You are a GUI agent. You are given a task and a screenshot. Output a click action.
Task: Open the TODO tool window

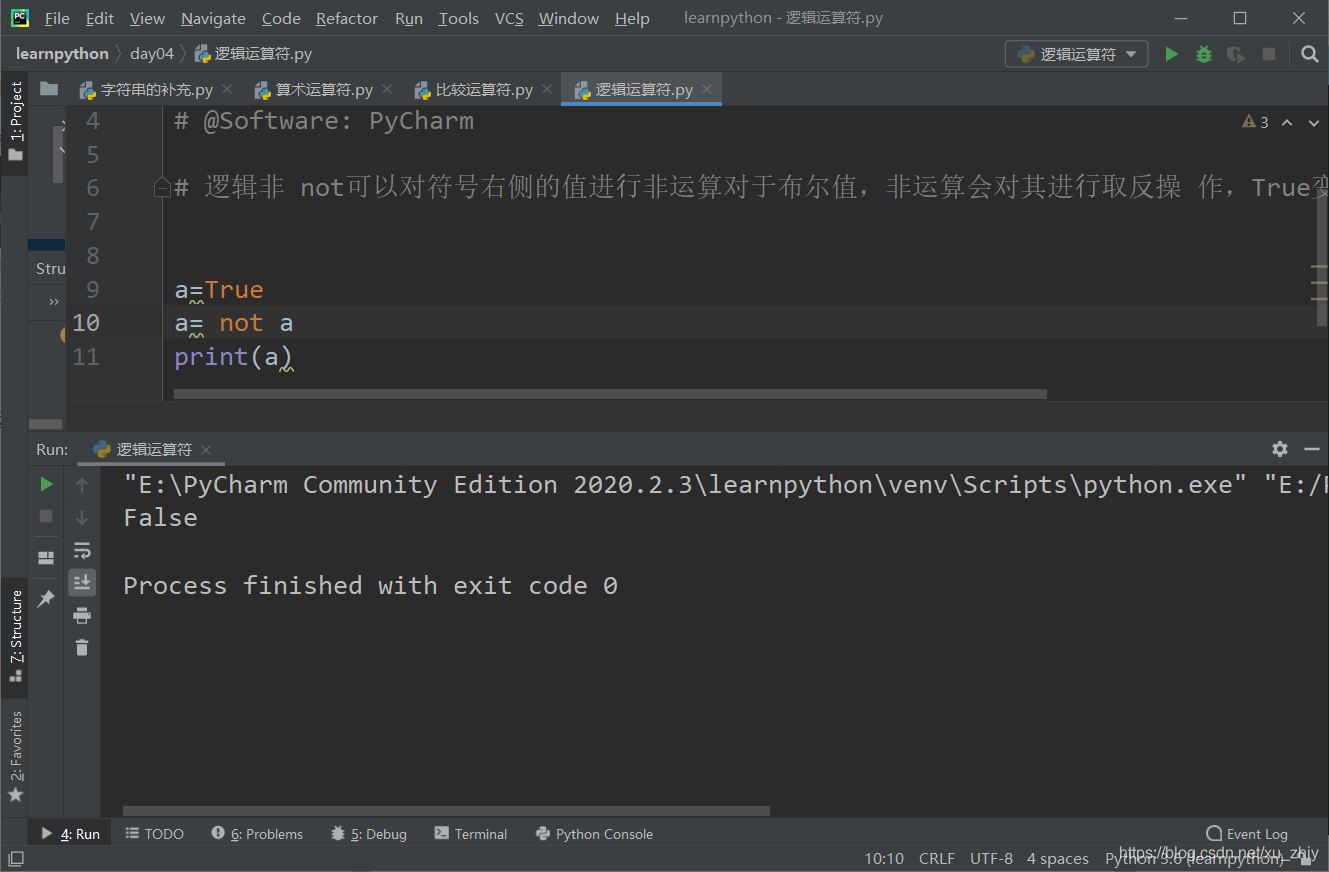click(155, 834)
